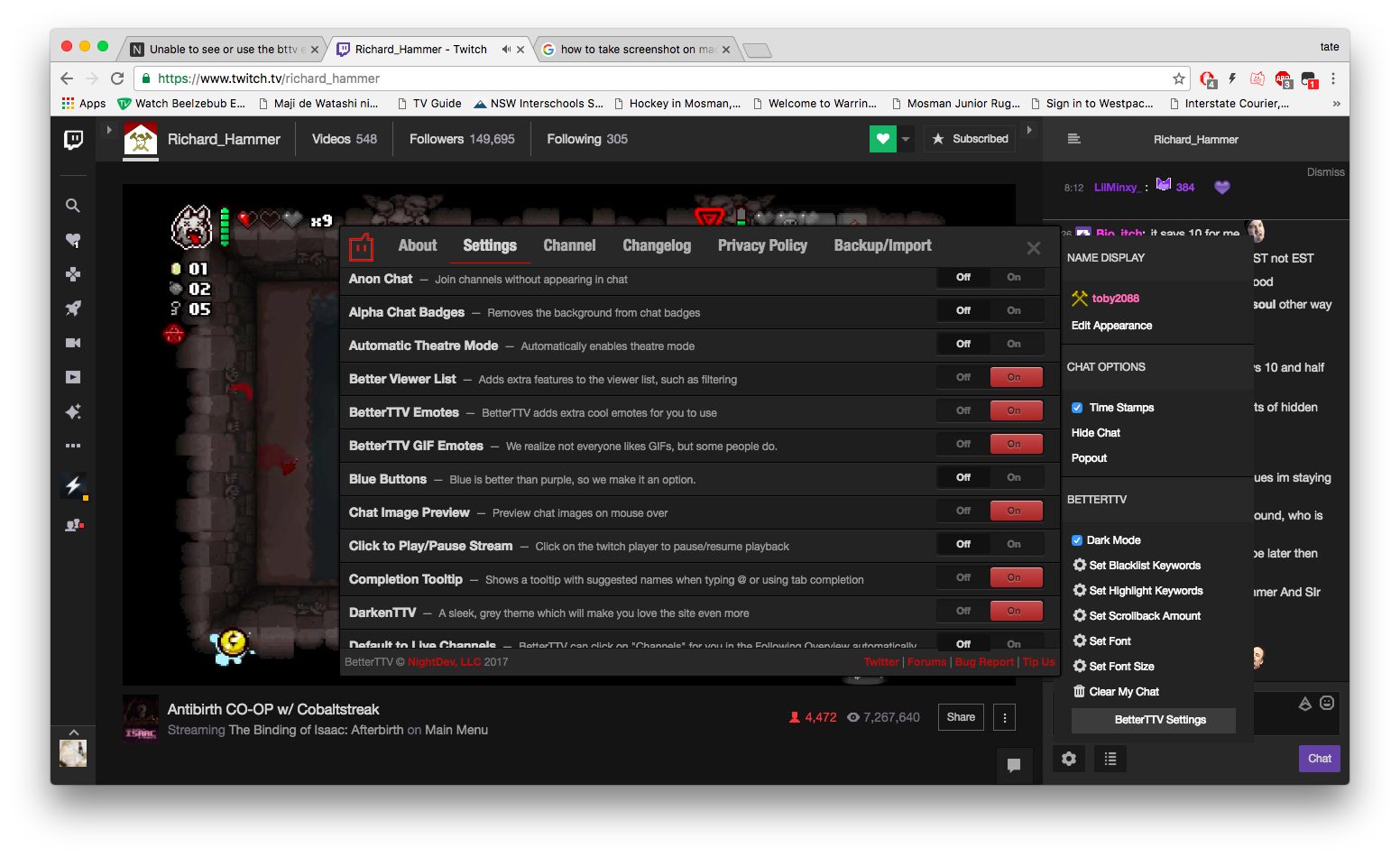Click the chat rooms list icon in header
Screen dimensions: 1400x857
pyautogui.click(x=1073, y=139)
